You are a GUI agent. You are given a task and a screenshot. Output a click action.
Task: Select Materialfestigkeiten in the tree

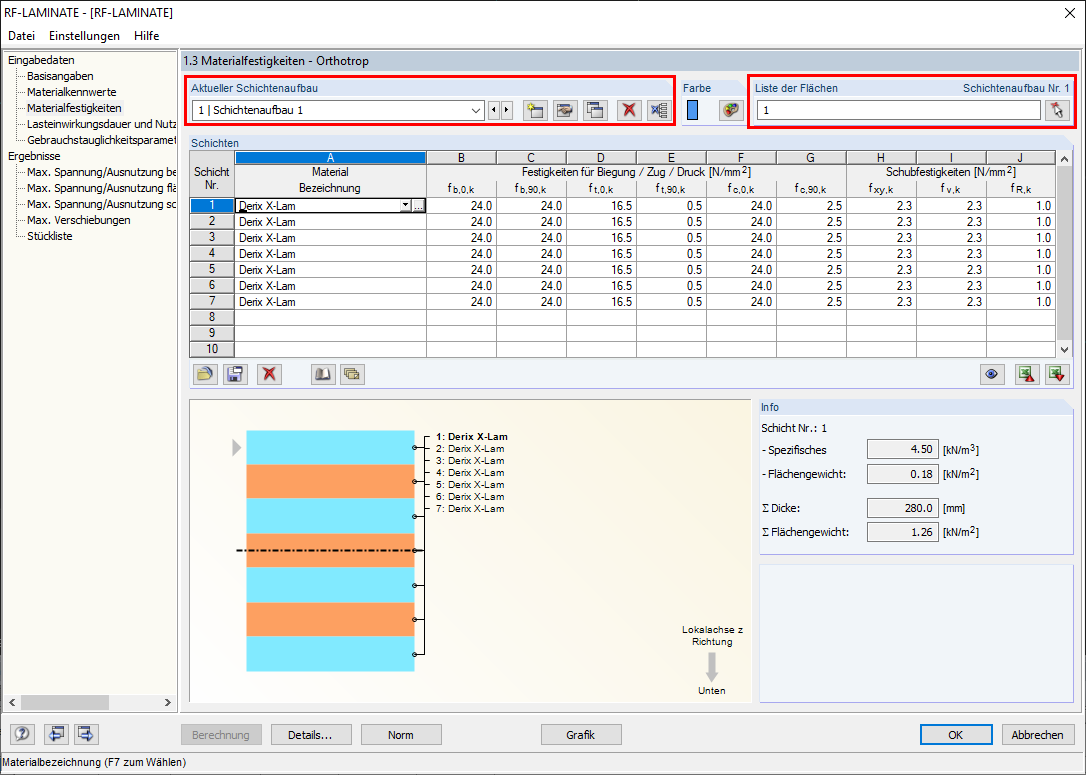pyautogui.click(x=74, y=108)
